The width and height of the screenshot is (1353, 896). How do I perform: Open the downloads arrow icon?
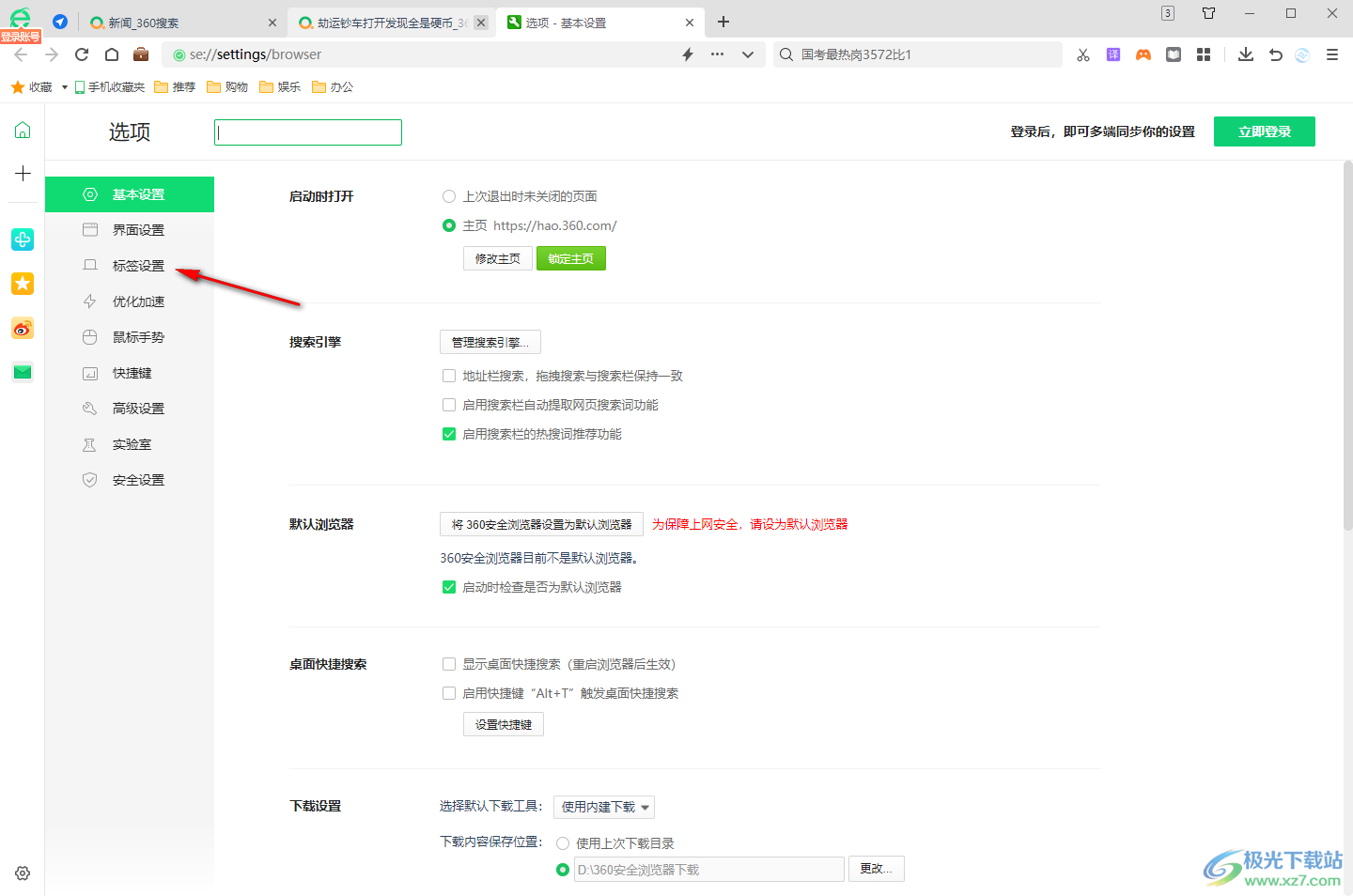[1246, 54]
